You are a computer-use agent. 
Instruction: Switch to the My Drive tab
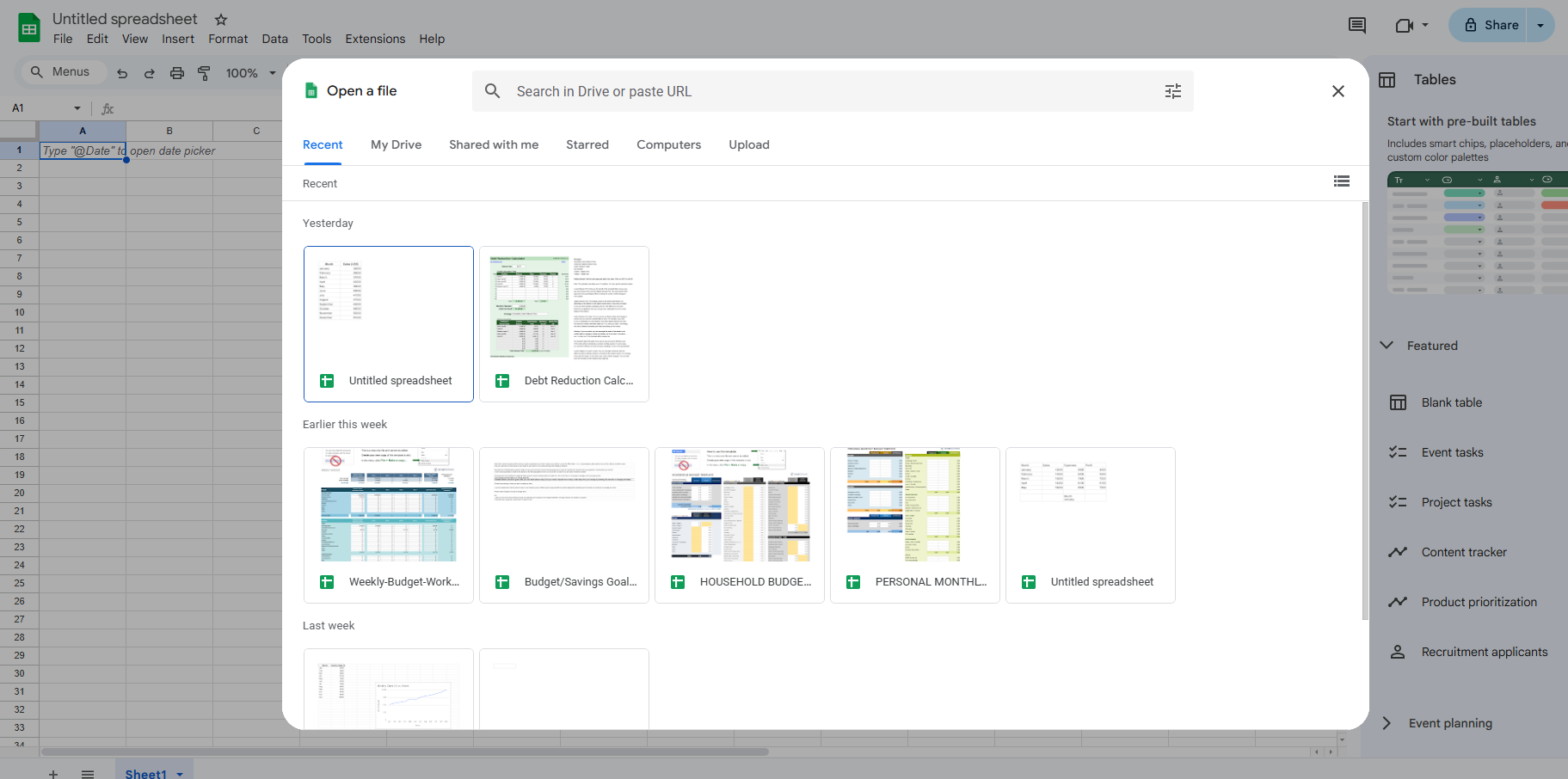pyautogui.click(x=396, y=144)
